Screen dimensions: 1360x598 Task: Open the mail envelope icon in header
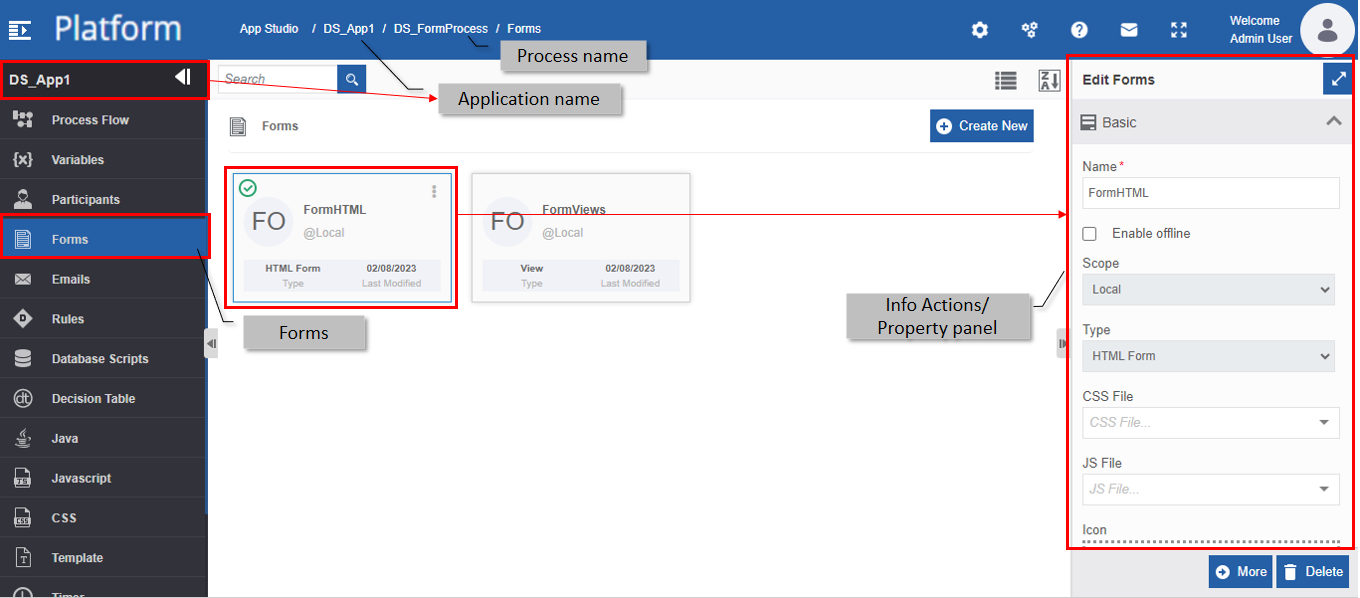[1129, 30]
